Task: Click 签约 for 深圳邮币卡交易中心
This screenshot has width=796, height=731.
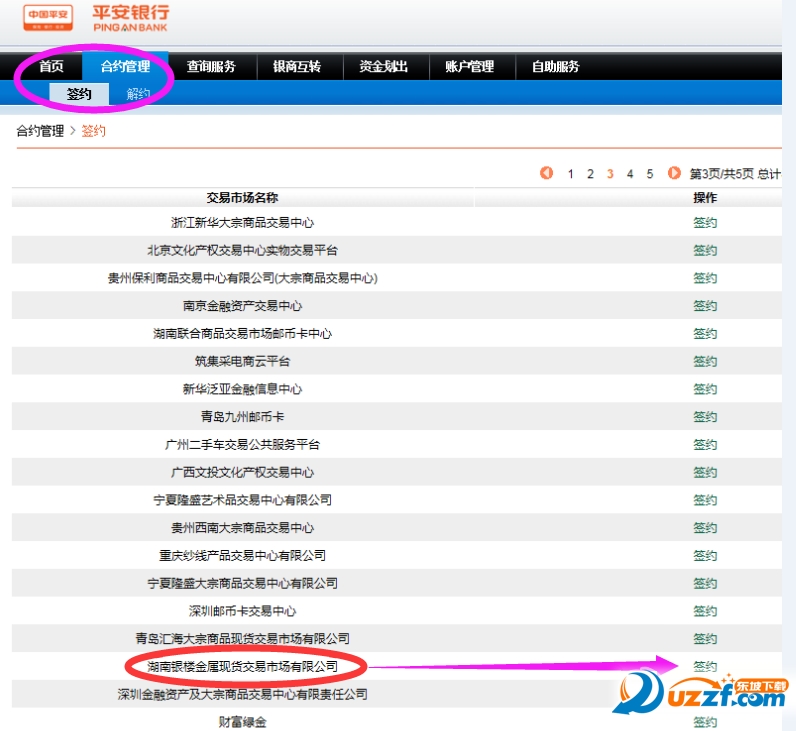Action: coord(705,611)
